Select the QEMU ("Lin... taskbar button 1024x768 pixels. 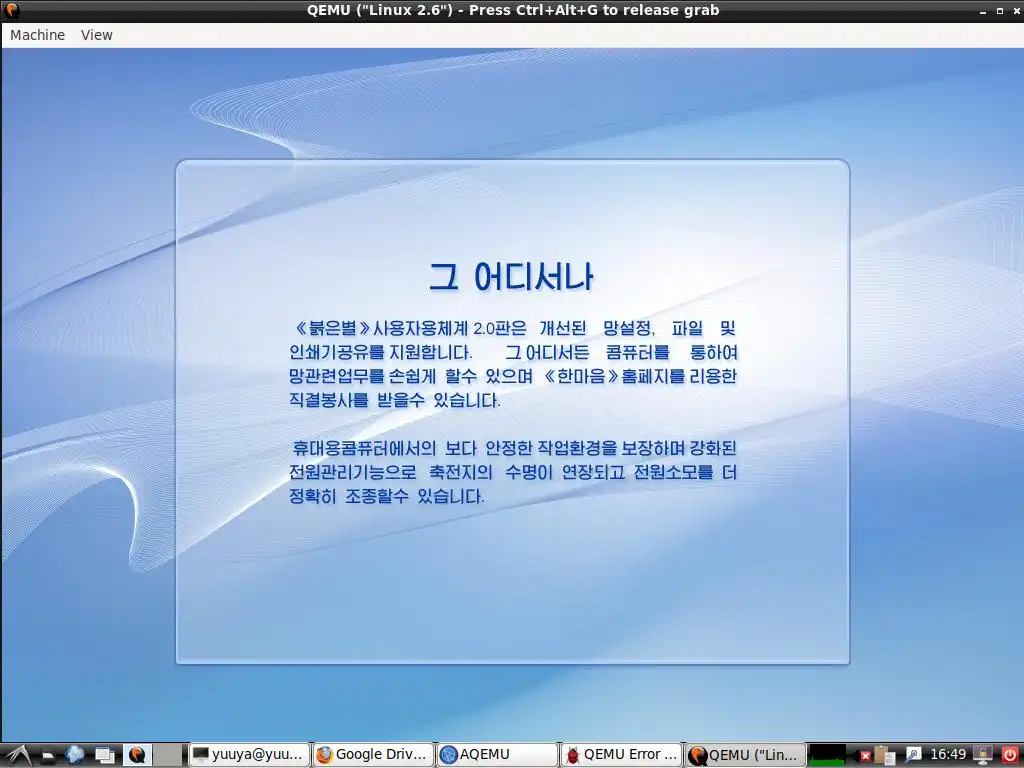[744, 755]
